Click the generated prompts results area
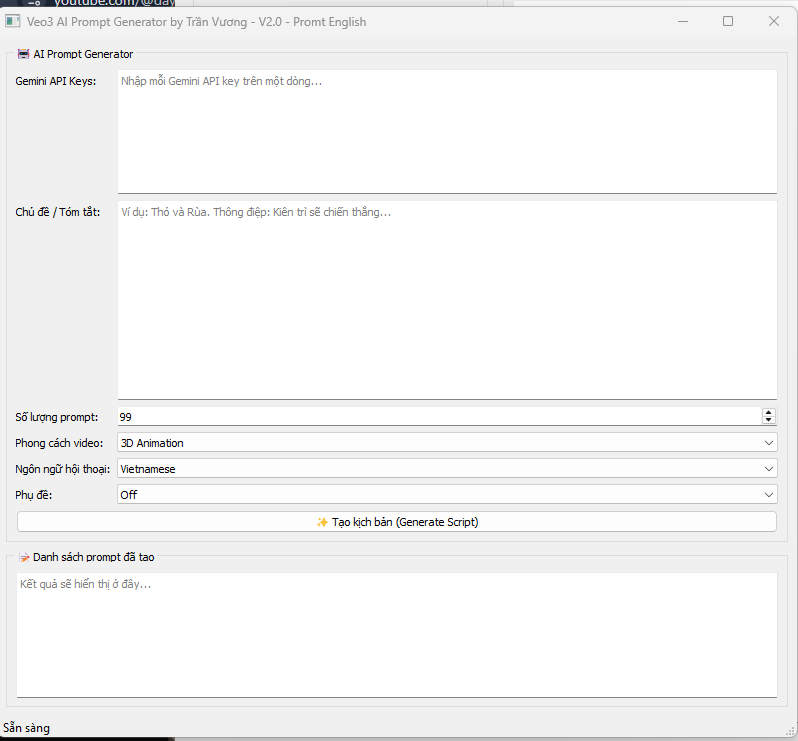798x741 pixels. click(x=397, y=634)
